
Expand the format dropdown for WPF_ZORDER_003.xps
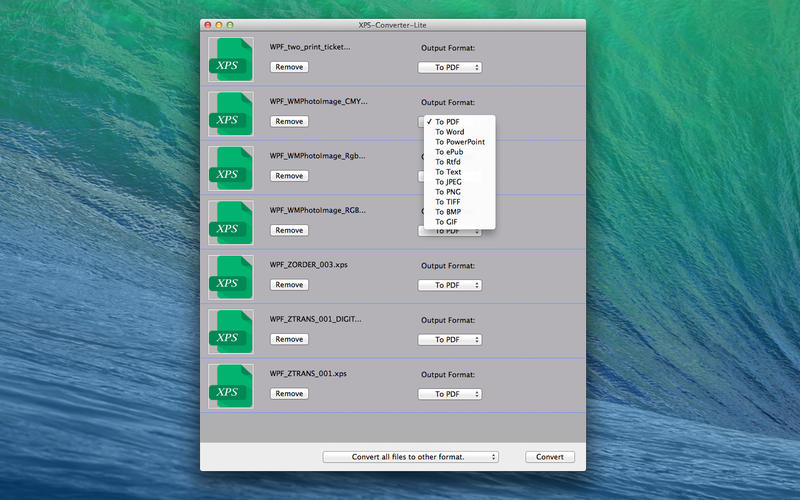[450, 285]
